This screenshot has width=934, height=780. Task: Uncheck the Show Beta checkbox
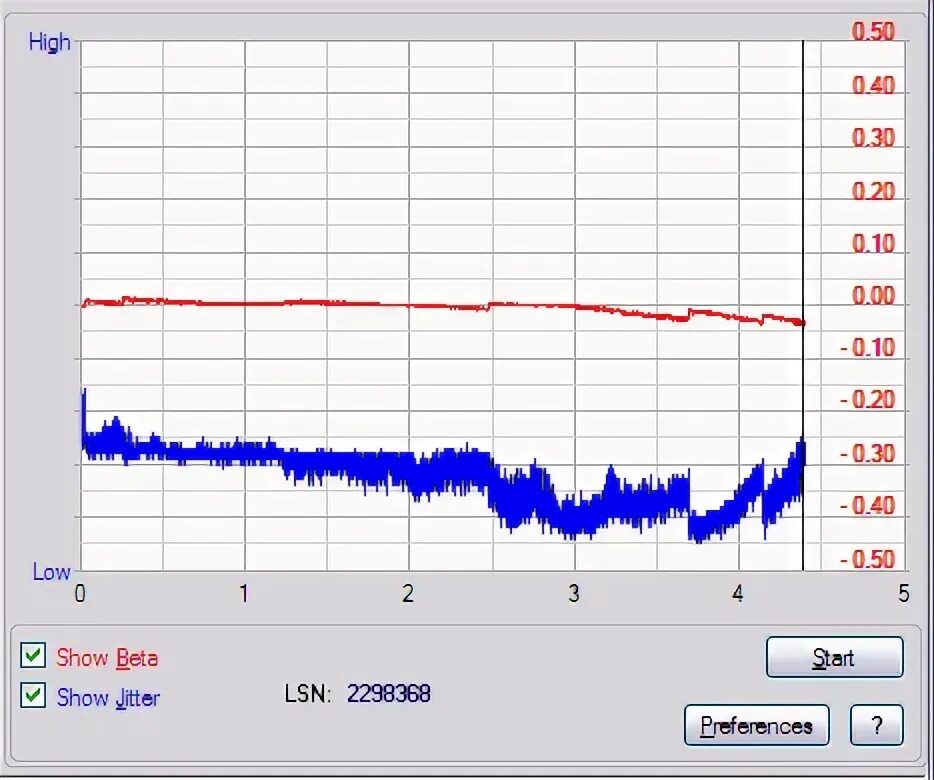tap(33, 655)
